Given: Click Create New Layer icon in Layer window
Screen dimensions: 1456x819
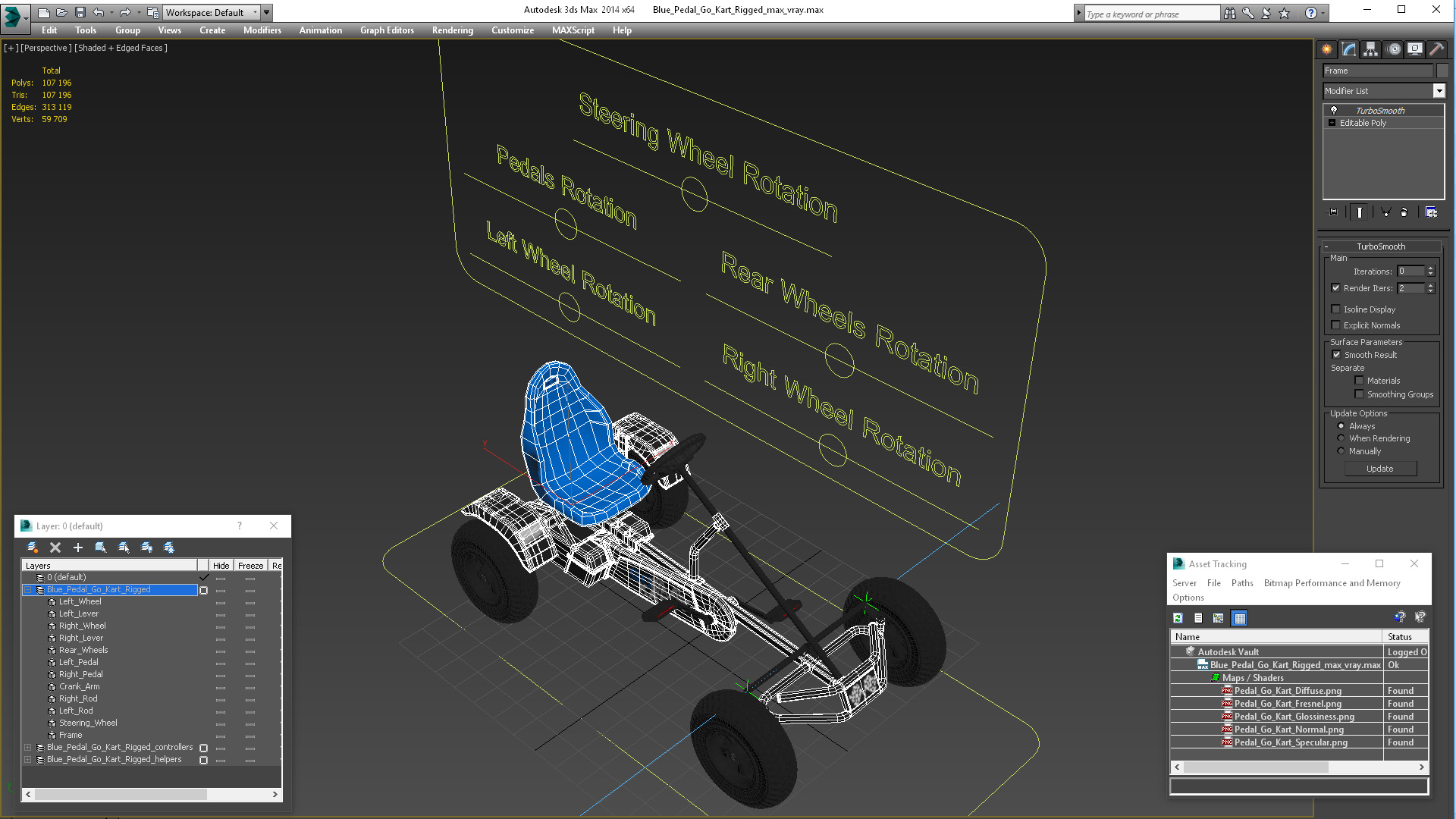Looking at the screenshot, I should 33,548.
